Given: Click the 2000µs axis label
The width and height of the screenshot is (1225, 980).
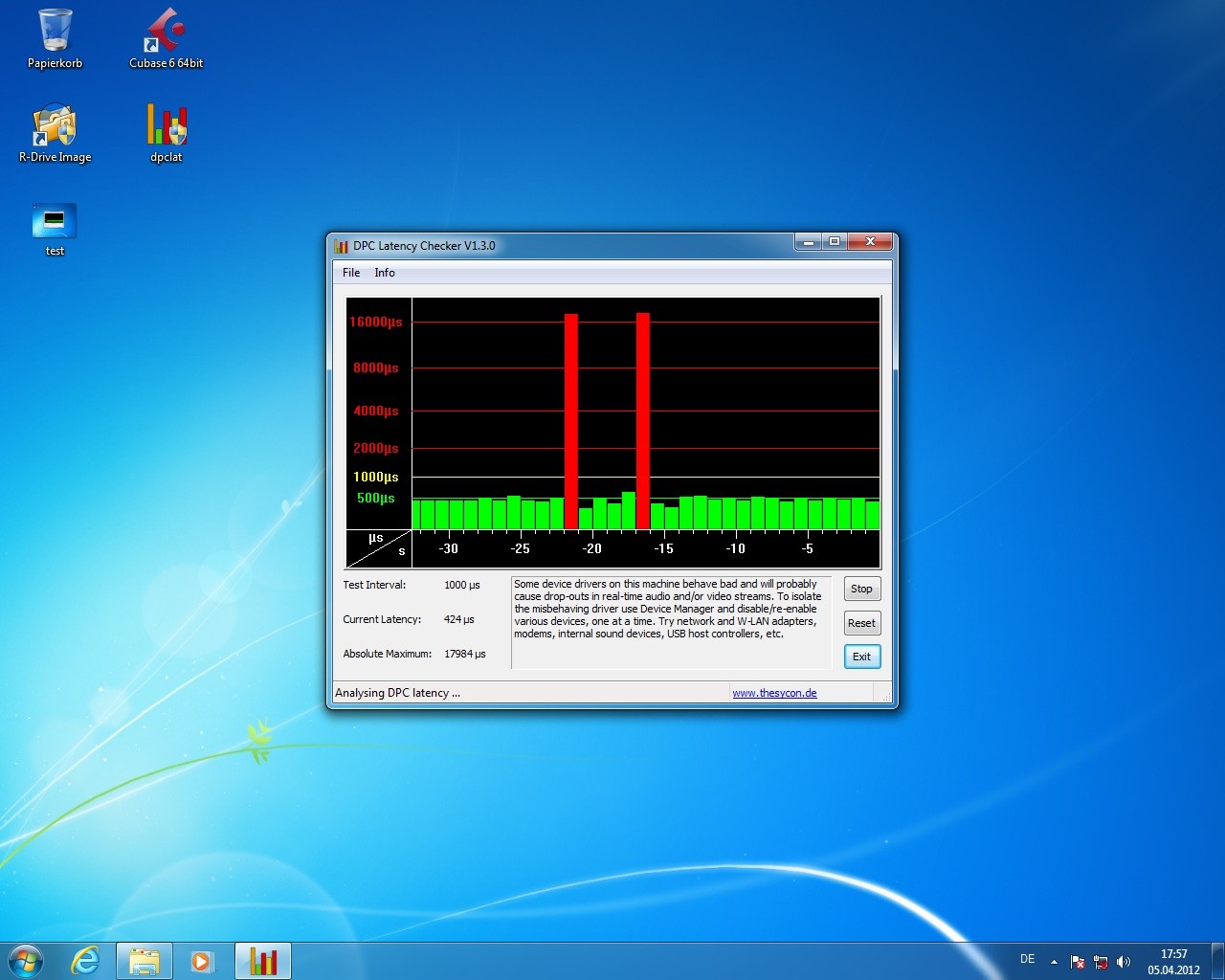Looking at the screenshot, I should pyautogui.click(x=376, y=448).
